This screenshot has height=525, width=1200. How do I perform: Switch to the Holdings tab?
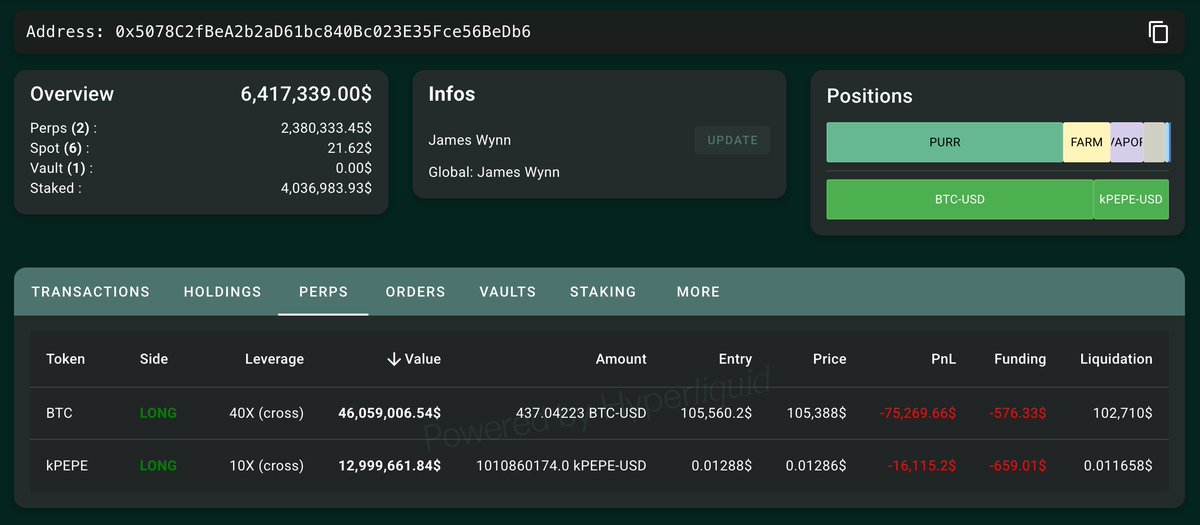click(222, 292)
